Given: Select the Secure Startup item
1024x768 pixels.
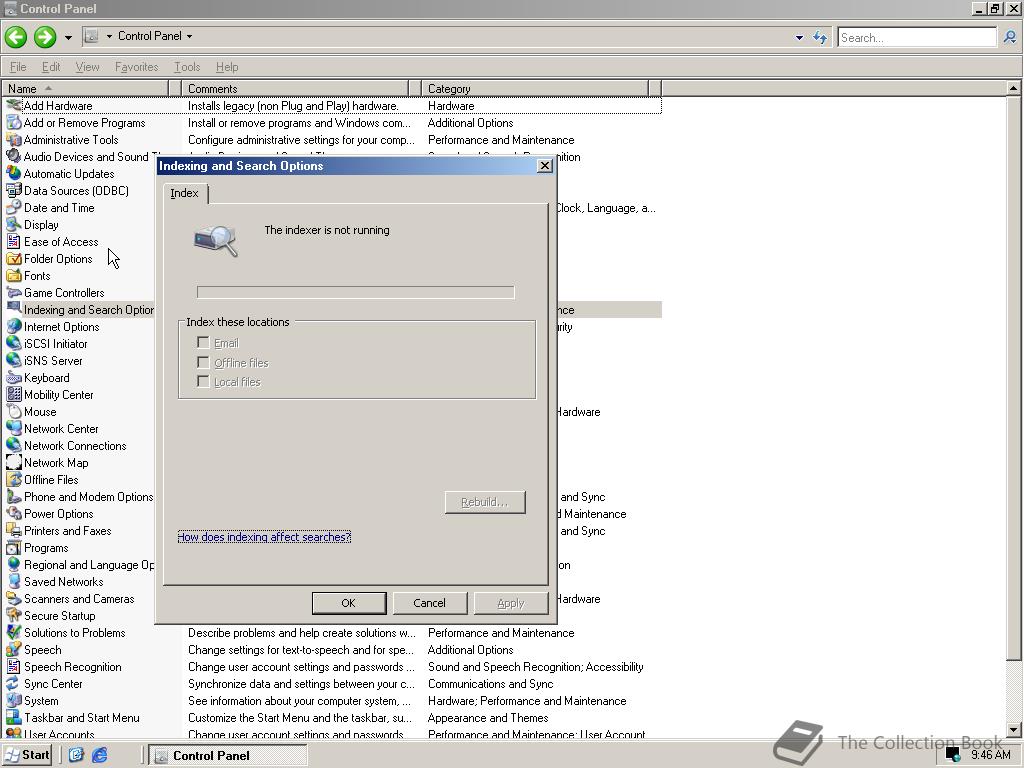Looking at the screenshot, I should tap(59, 616).
